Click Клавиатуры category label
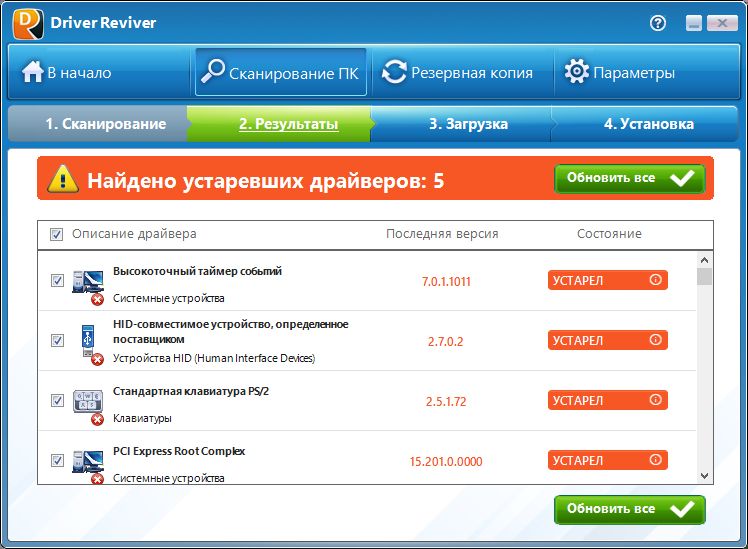Viewport: 748px width, 549px height. click(x=142, y=418)
